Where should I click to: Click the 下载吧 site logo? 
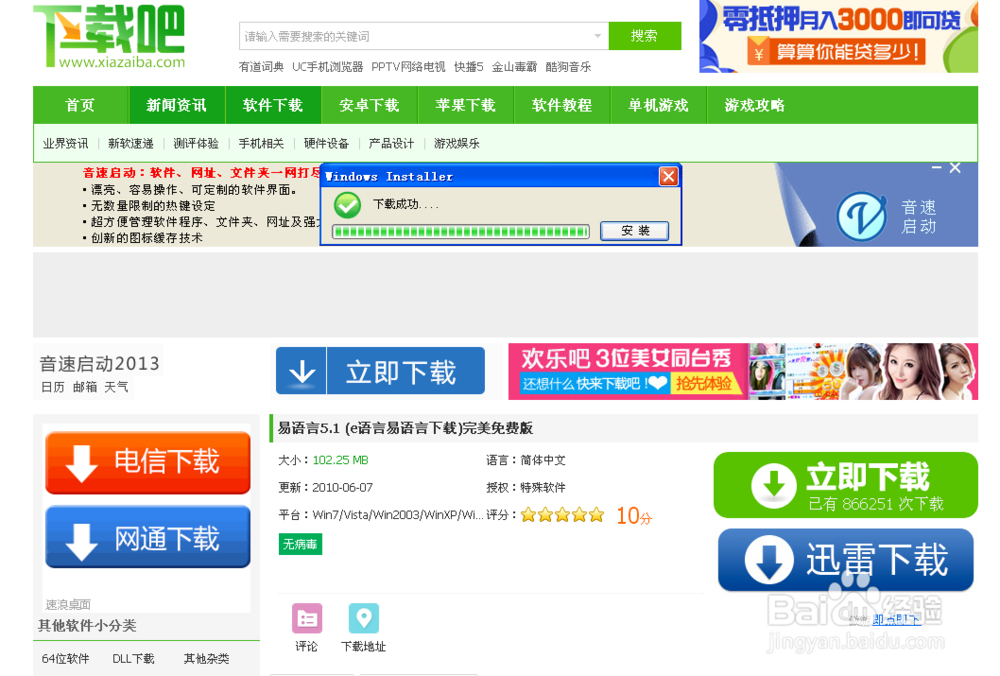(x=109, y=36)
